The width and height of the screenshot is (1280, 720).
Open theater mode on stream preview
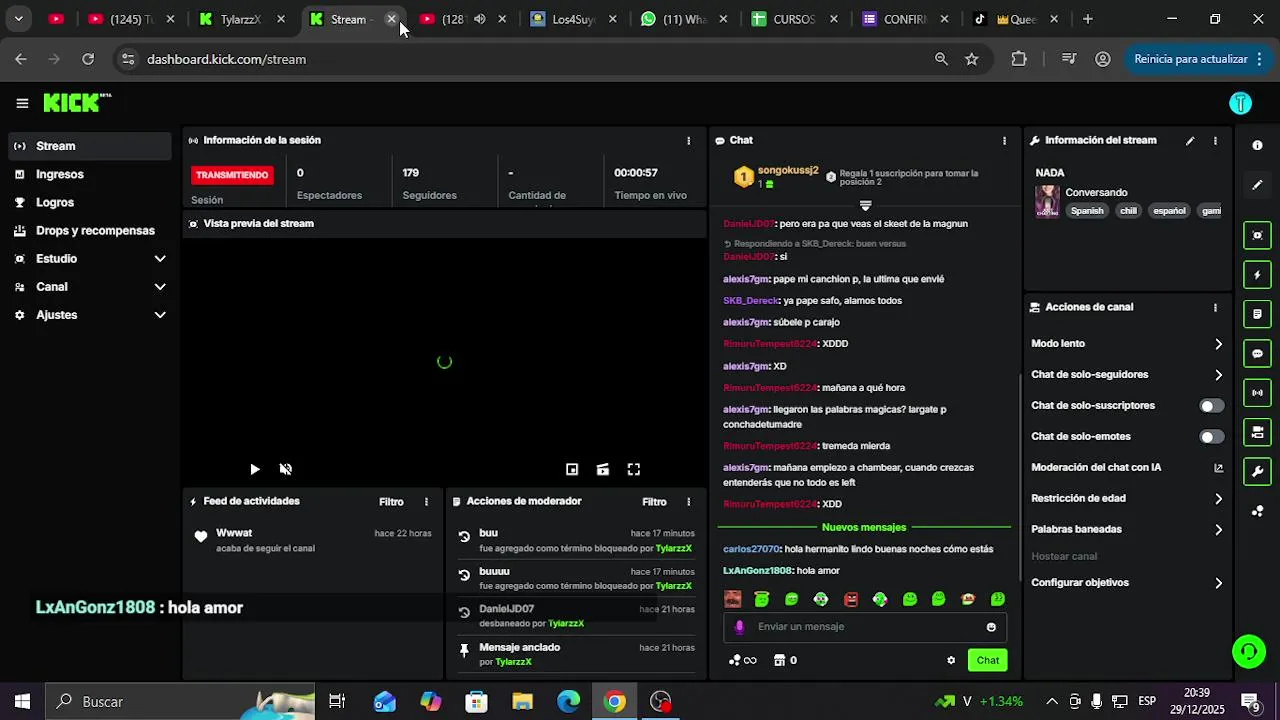[602, 469]
